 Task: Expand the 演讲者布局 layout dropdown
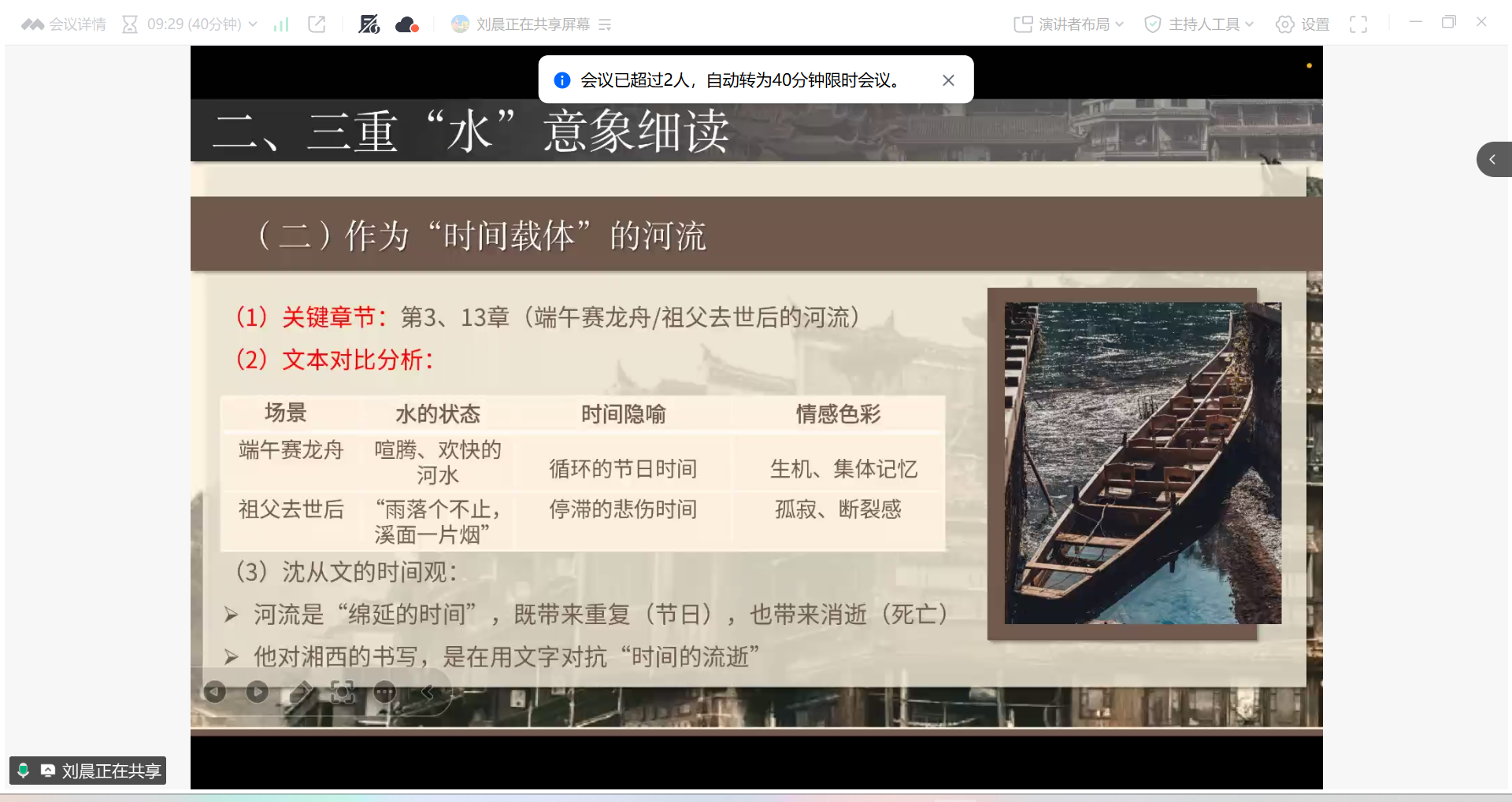click(x=1069, y=24)
